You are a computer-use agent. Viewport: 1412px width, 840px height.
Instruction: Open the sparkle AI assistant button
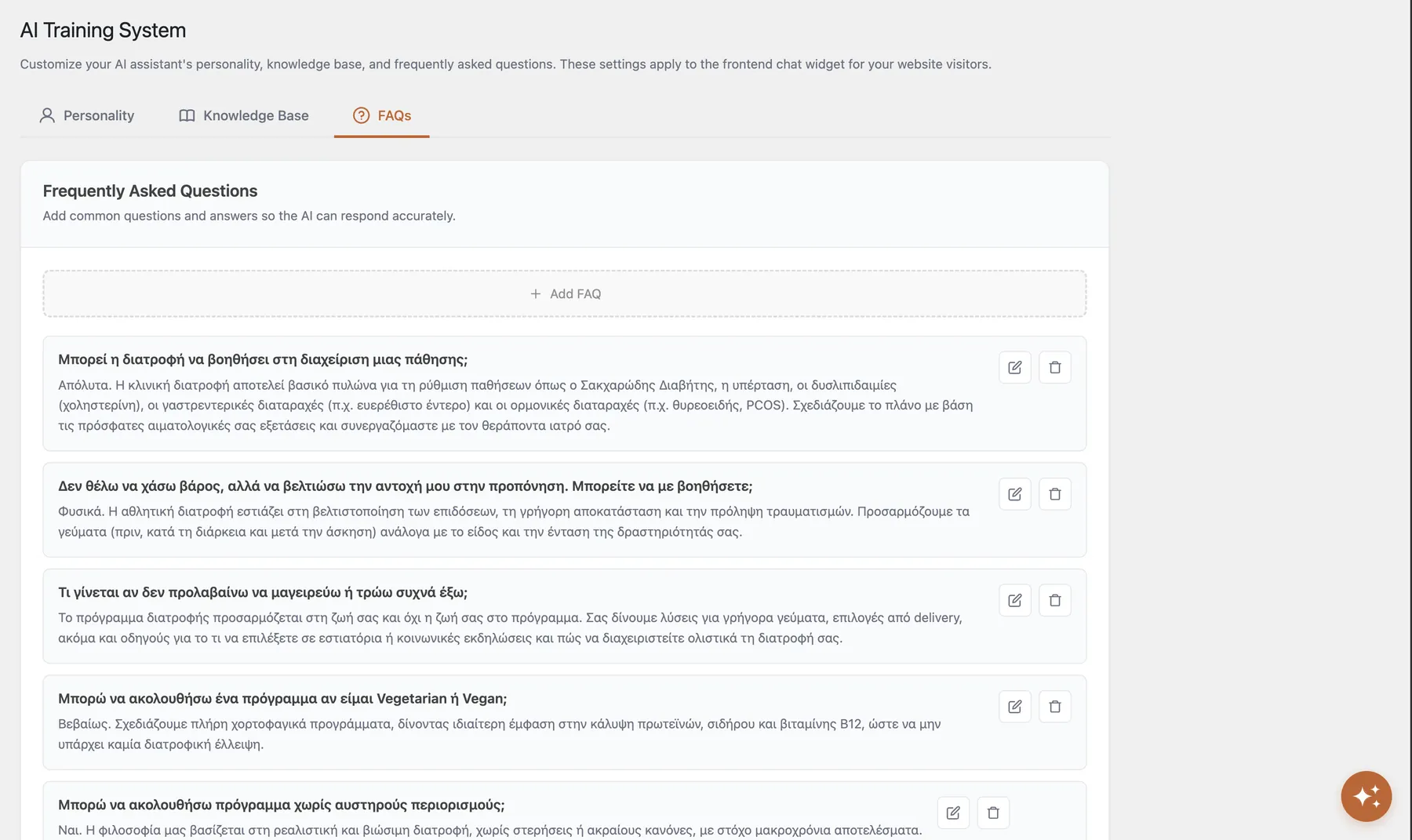click(1366, 796)
